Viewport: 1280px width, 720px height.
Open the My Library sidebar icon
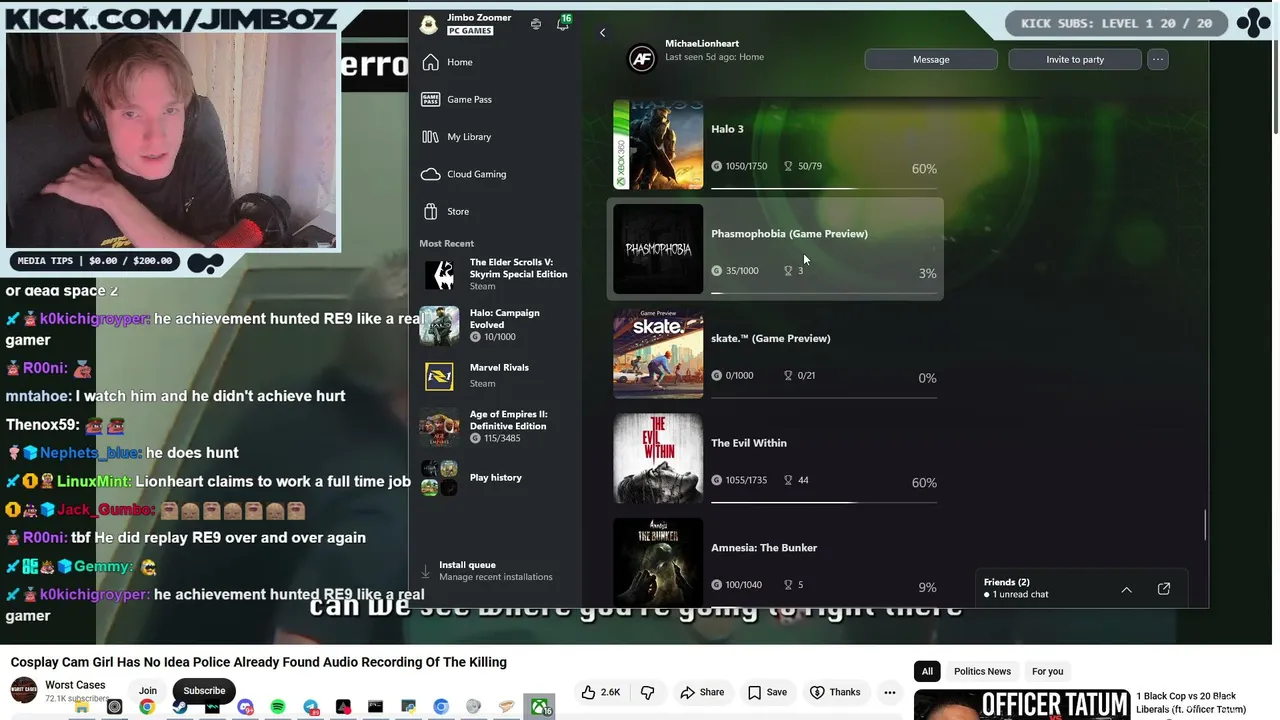coord(430,137)
